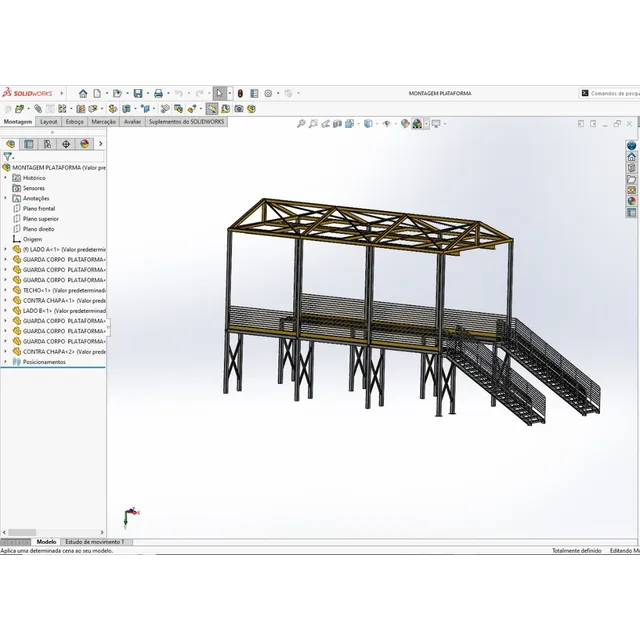Viewport: 640px width, 640px height.
Task: Click the View Settings monitor icon
Action: pos(436,124)
